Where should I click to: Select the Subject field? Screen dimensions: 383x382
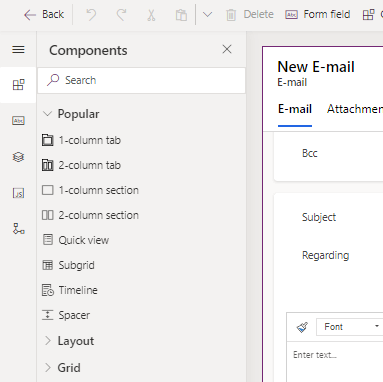(319, 217)
